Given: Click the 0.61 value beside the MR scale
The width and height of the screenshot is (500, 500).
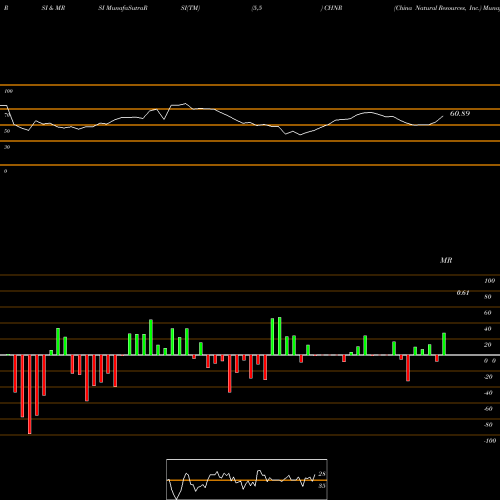Looking at the screenshot, I should [x=463, y=293].
